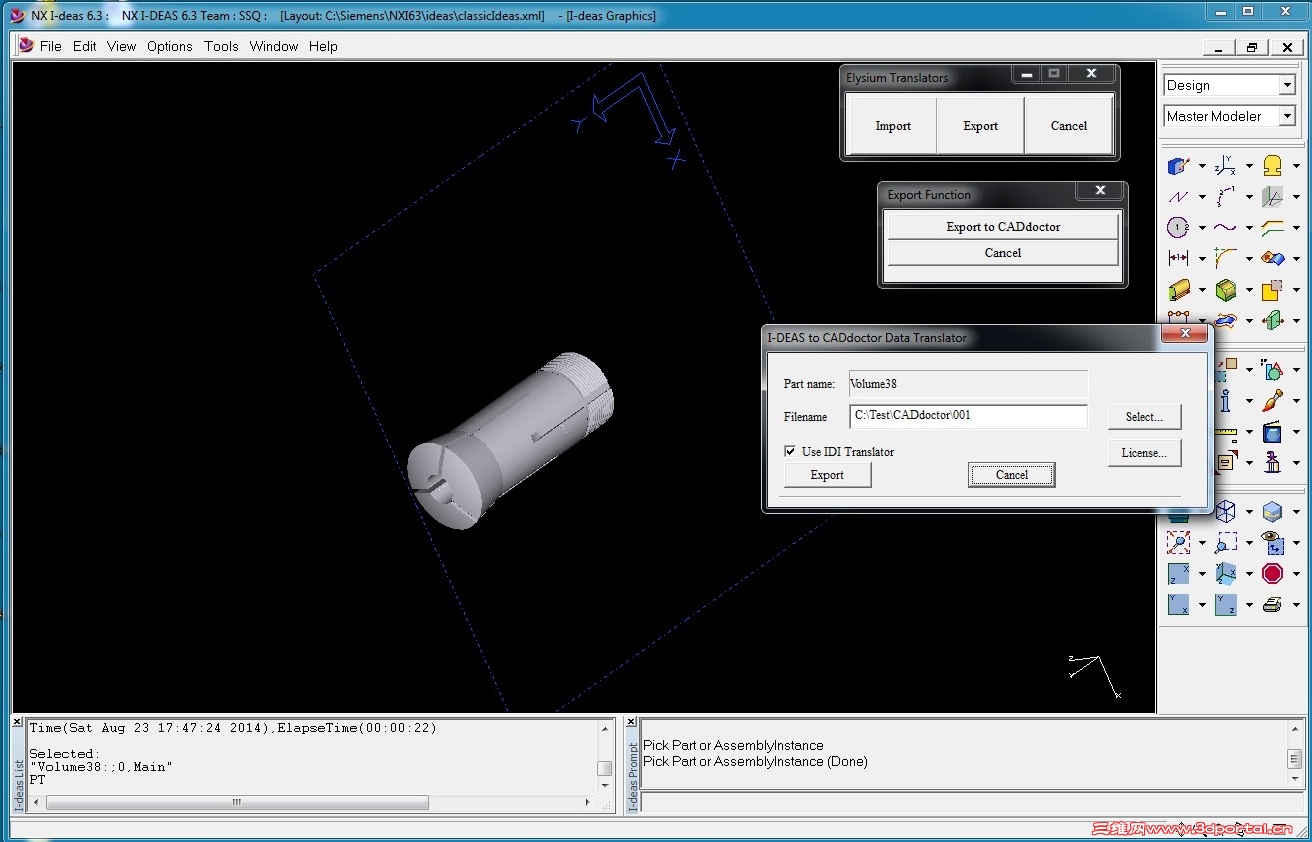Click Cancel in the Export Function dialog
This screenshot has height=842, width=1312.
[x=1003, y=253]
